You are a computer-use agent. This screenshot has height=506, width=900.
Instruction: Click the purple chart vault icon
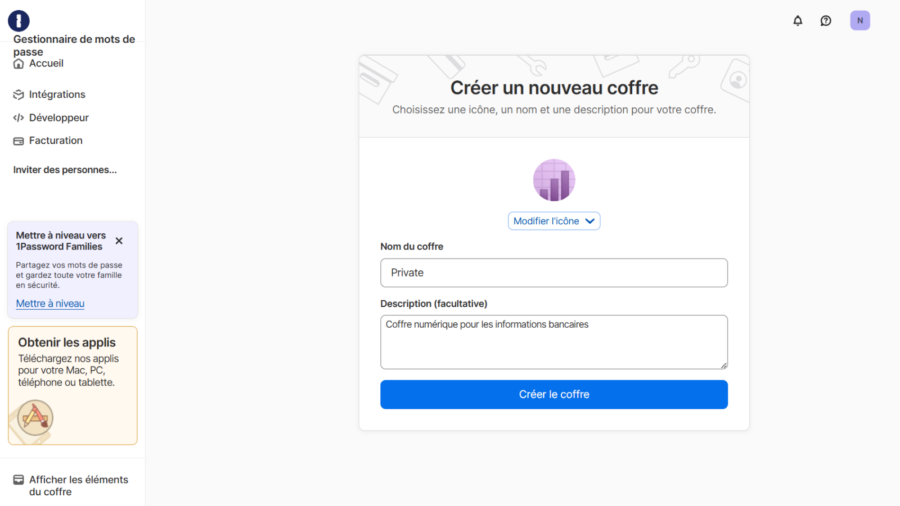coord(554,180)
